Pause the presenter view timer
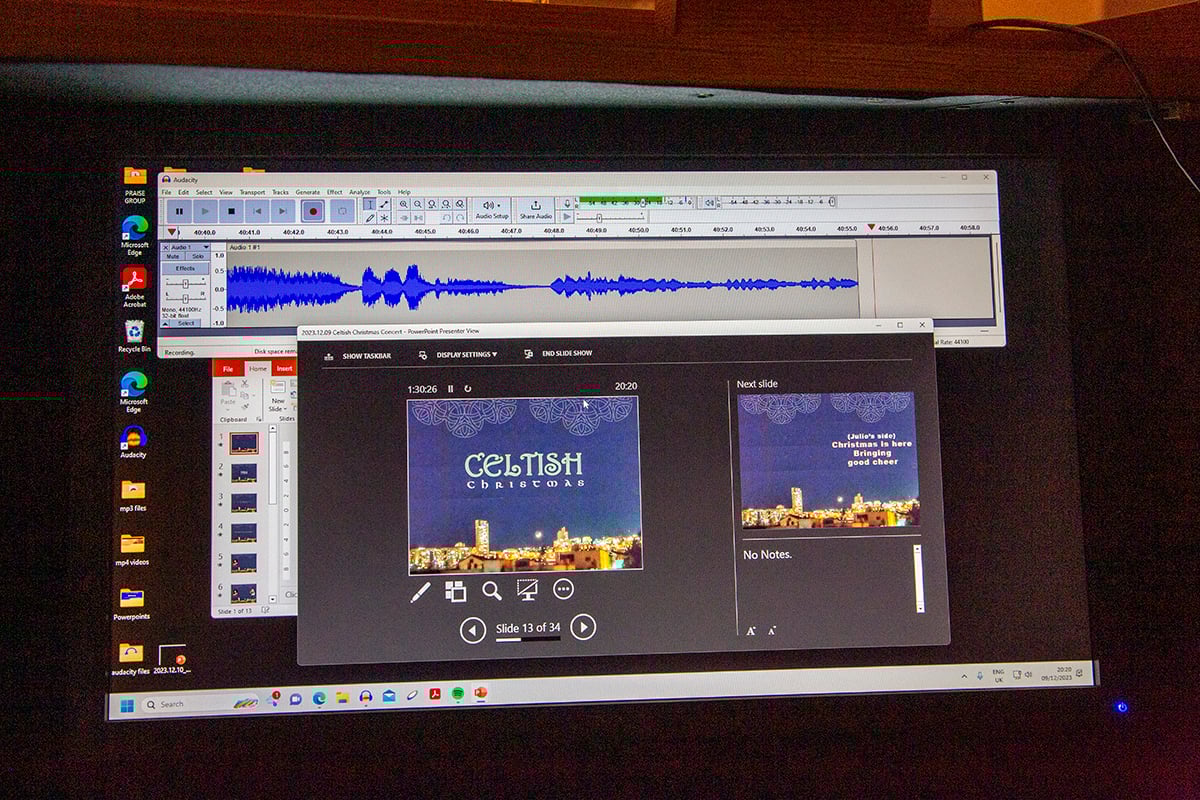 [450, 388]
